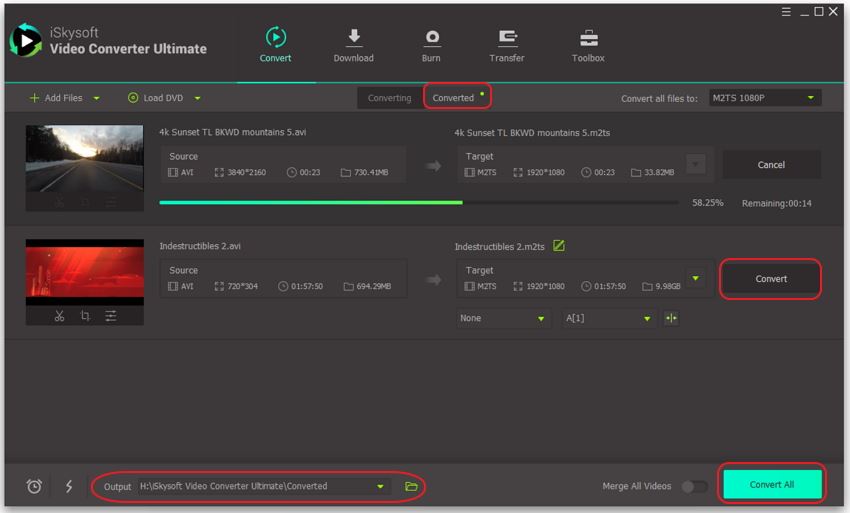Open target format dropdown for Indestructibles 2

696,279
